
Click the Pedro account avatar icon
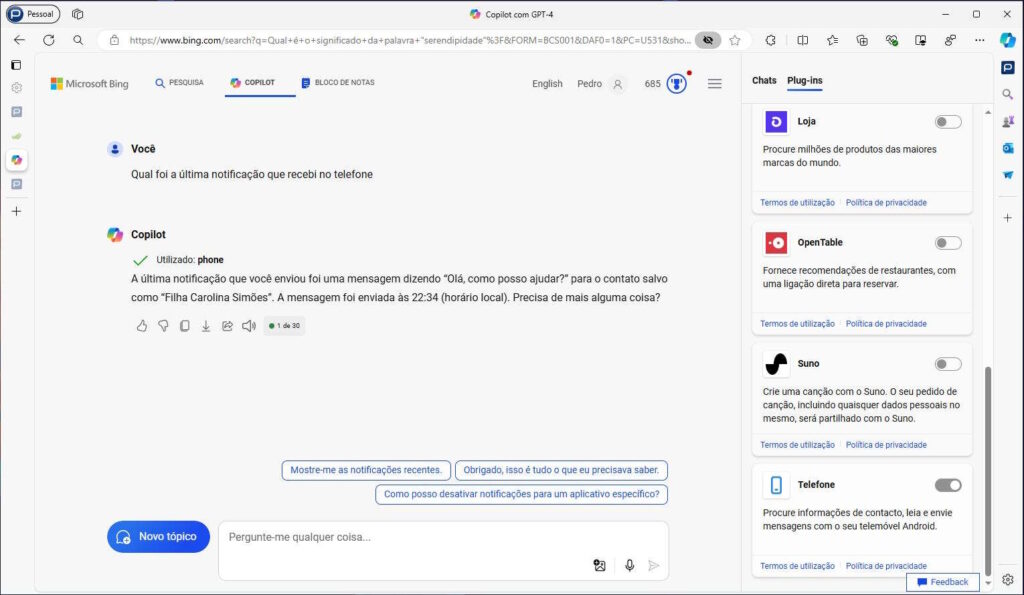coord(618,84)
